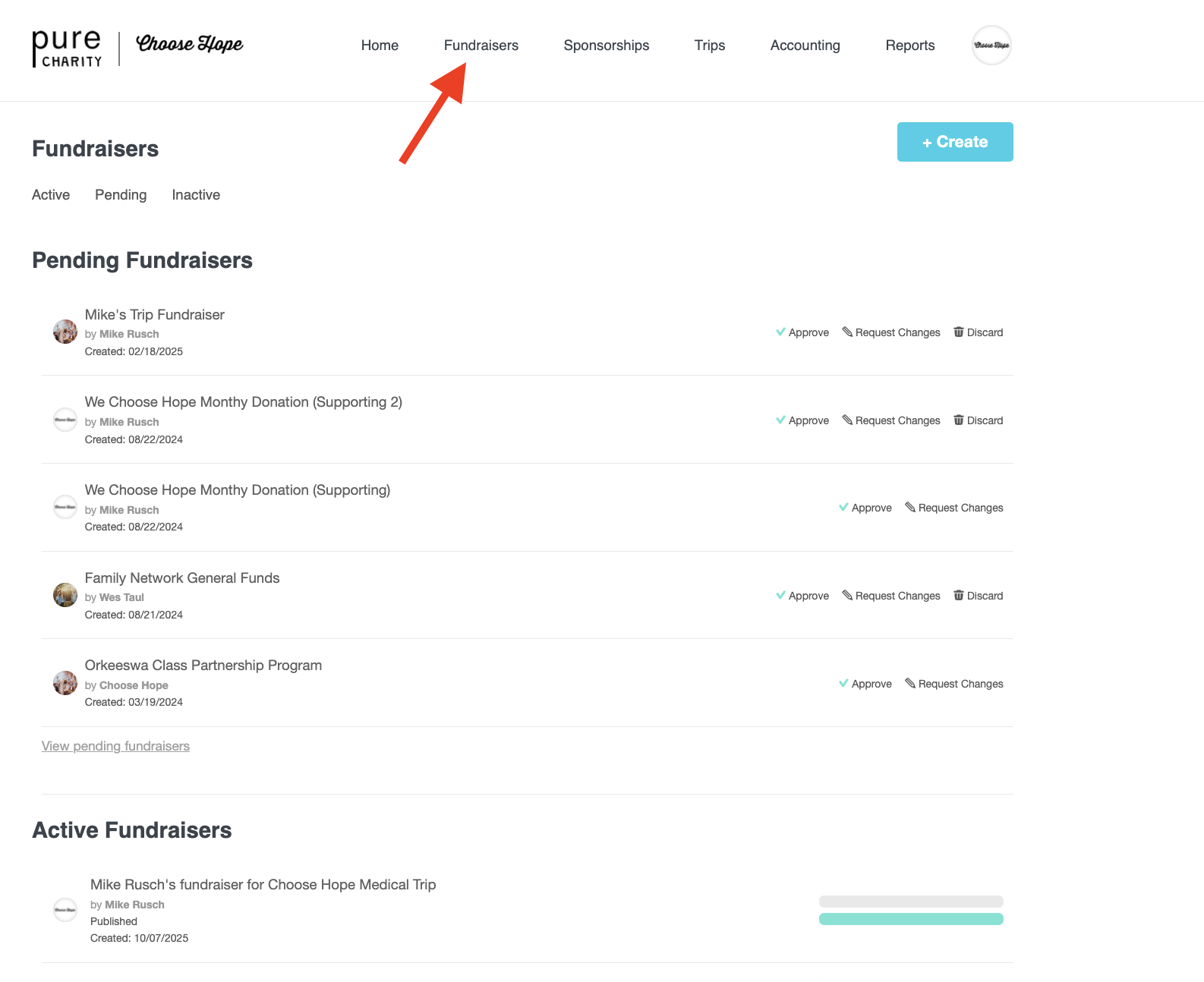Click Mike Rusch's fundraiser progress bar
Viewport: 1204px width, 982px height.
click(911, 910)
